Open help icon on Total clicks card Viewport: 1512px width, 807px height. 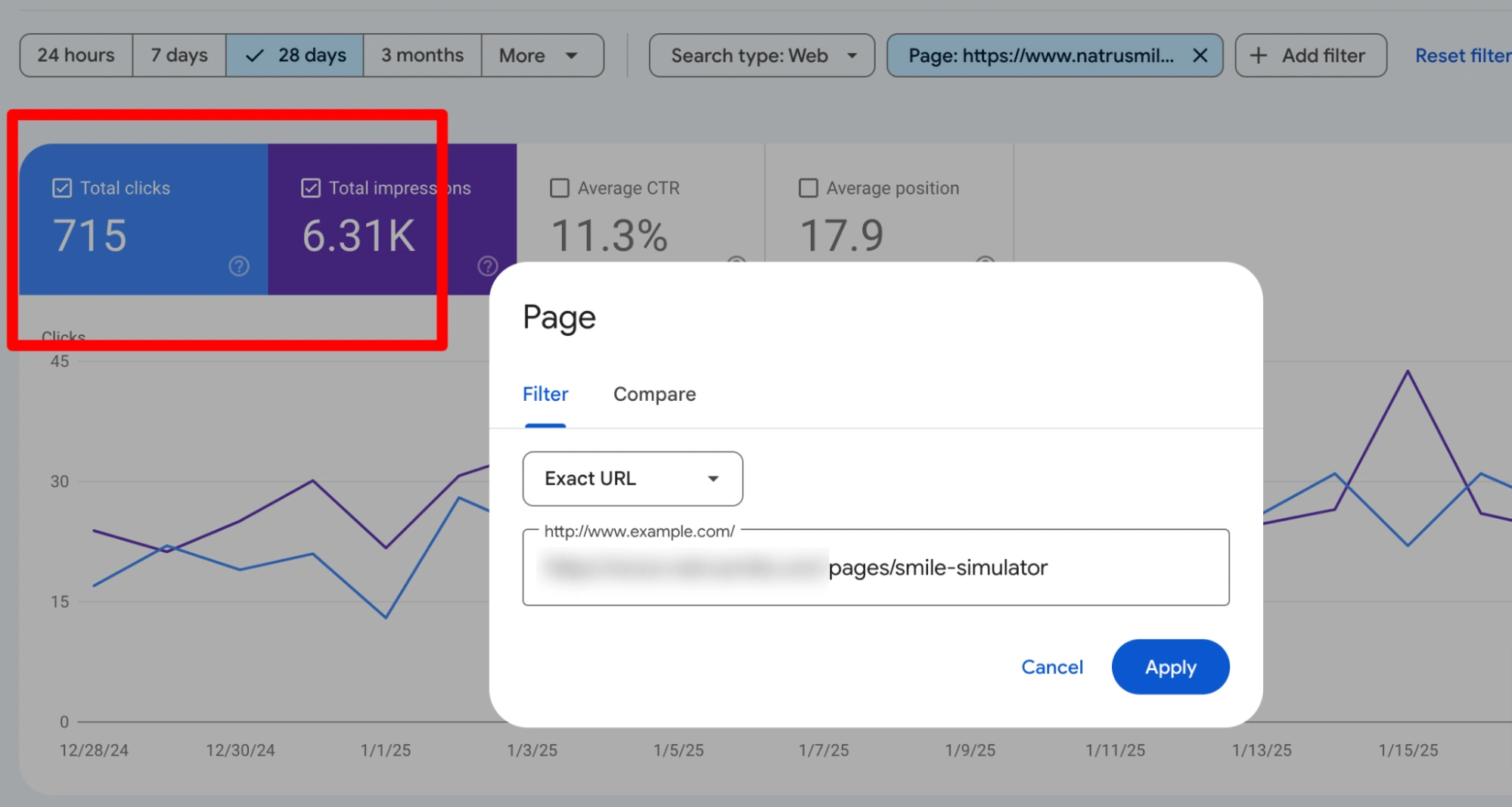239,265
